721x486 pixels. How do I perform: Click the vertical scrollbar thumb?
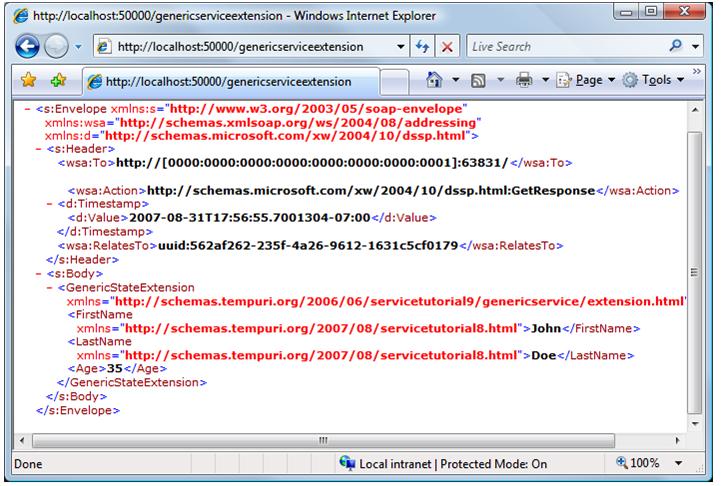point(695,272)
